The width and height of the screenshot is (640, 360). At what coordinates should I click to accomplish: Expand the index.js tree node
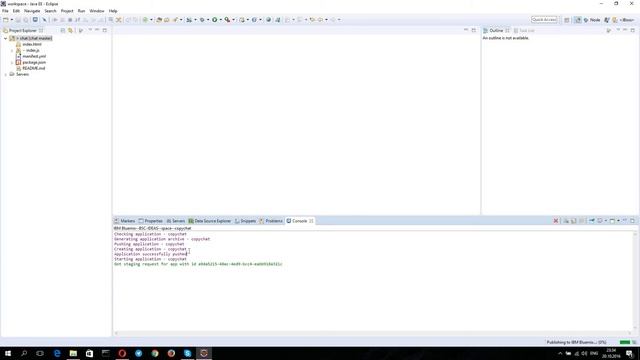[12, 50]
